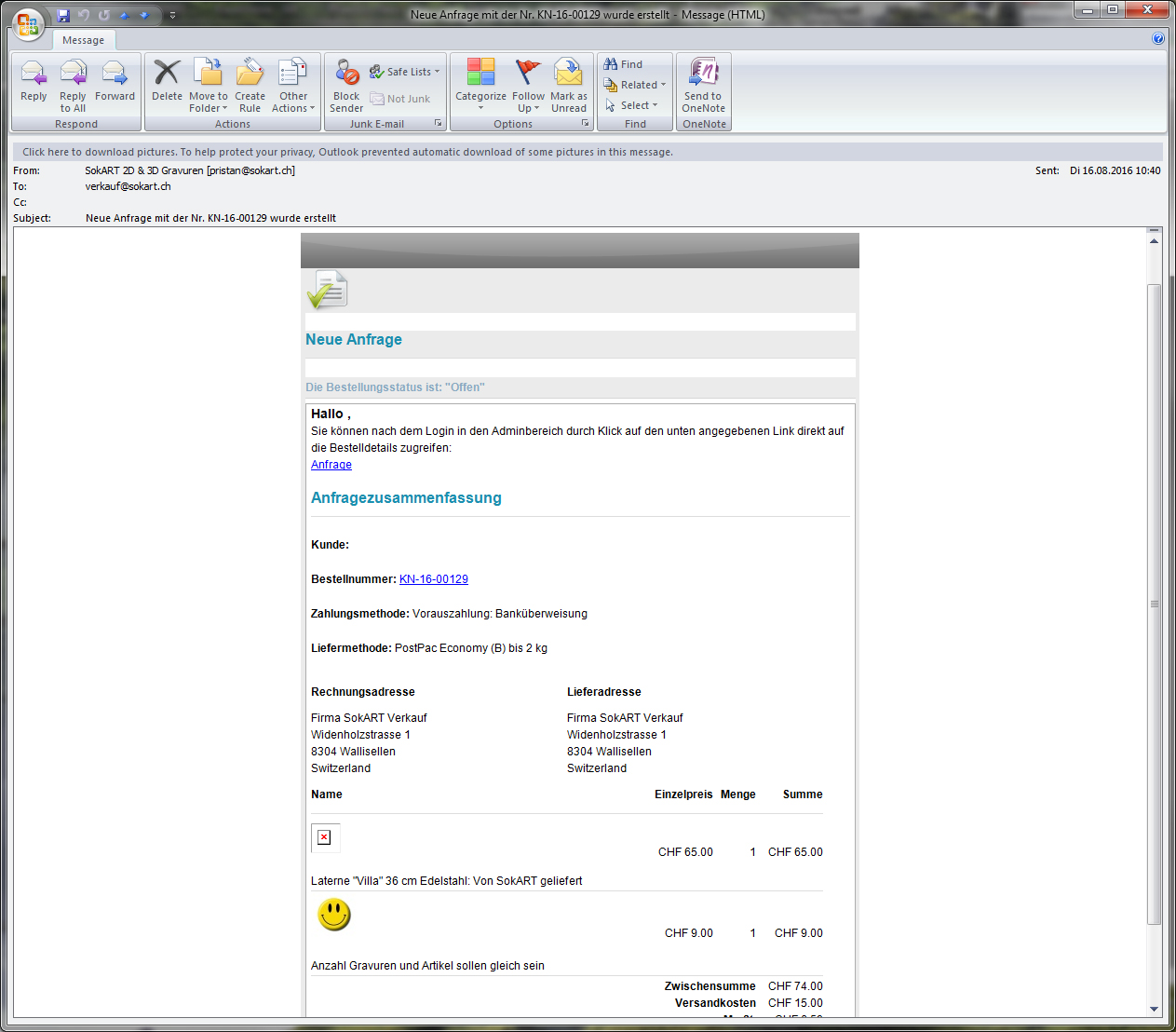Image resolution: width=1176 pixels, height=1032 pixels.
Task: Click the 'Neue Anfrage' heading
Action: coord(354,340)
